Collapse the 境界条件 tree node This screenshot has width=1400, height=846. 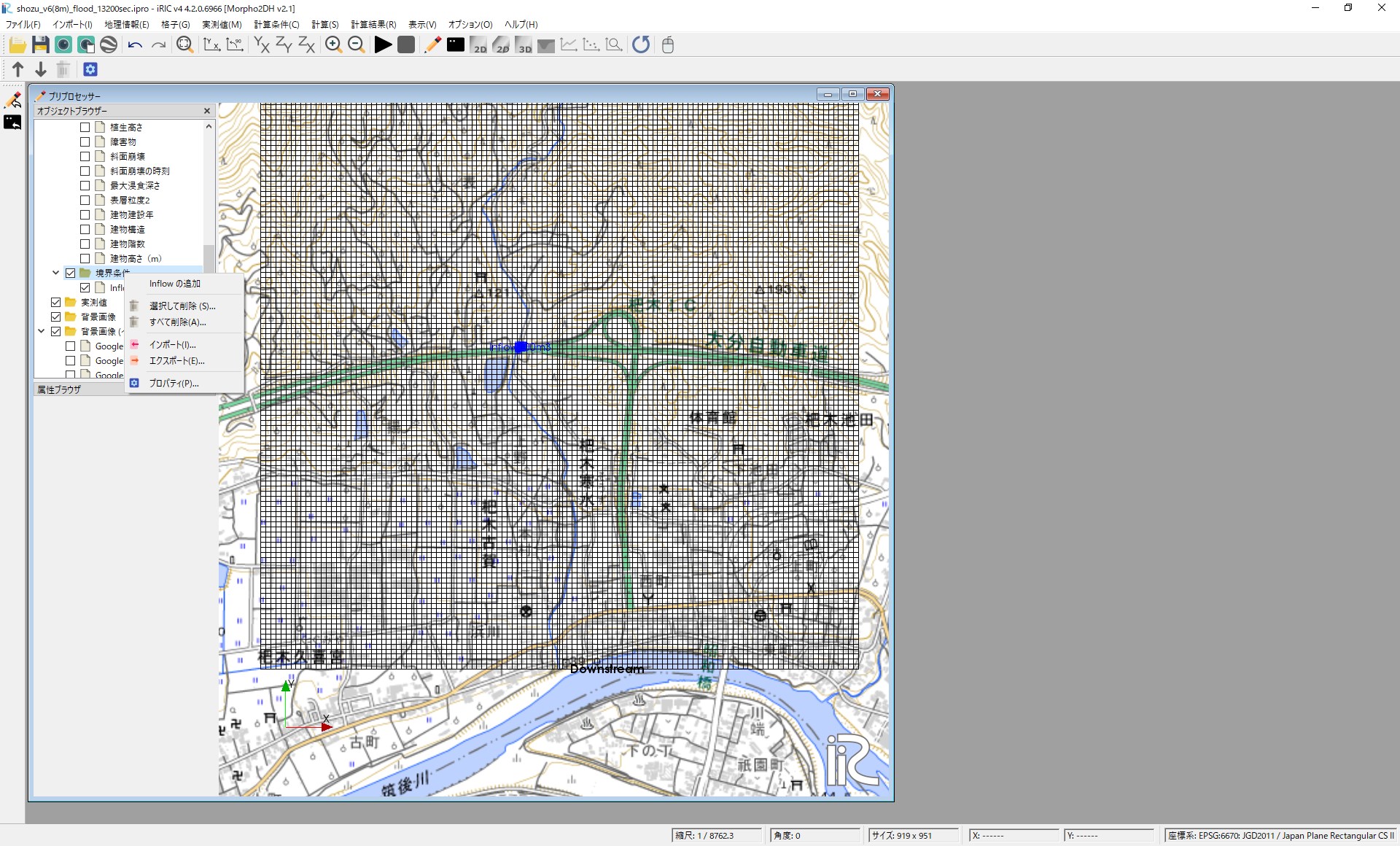point(55,273)
